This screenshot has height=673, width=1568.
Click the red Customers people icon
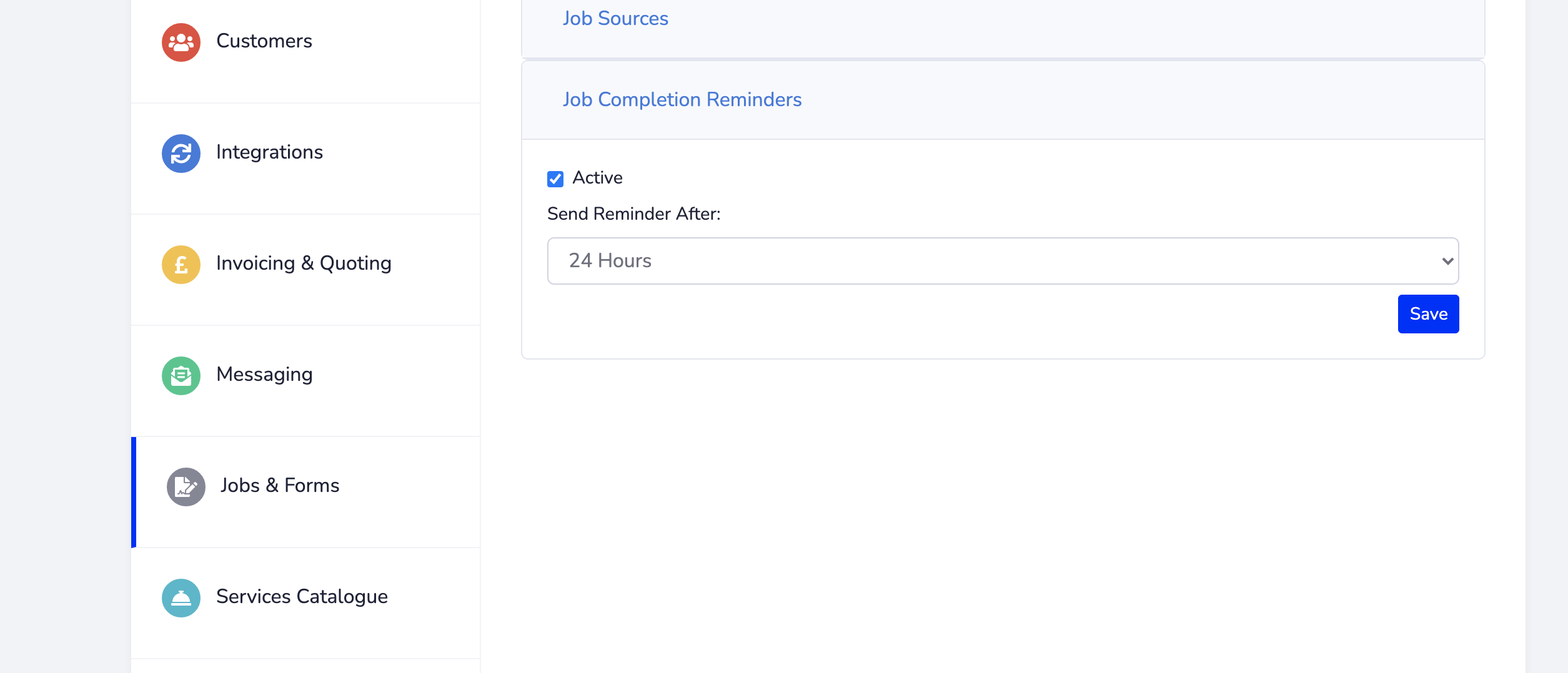181,42
